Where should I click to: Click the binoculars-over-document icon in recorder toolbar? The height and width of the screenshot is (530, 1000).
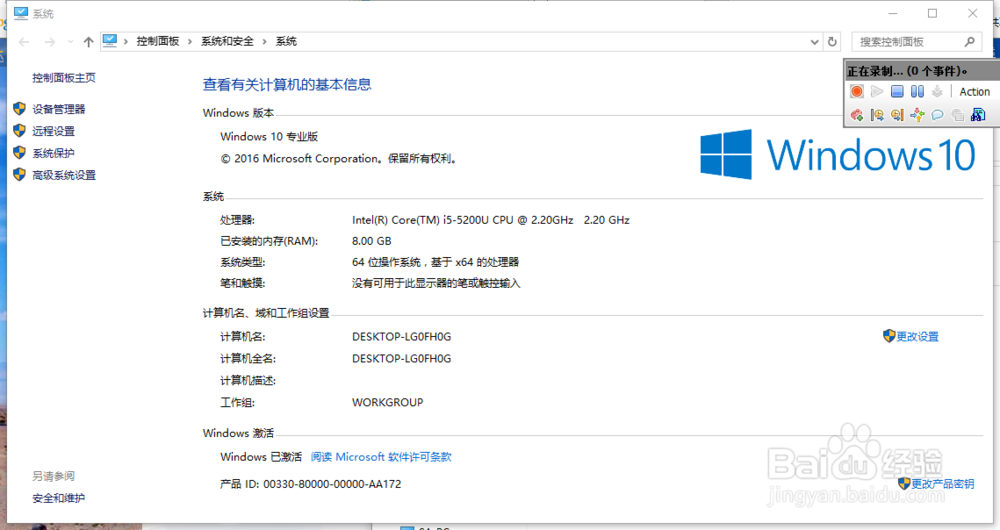tap(978, 115)
